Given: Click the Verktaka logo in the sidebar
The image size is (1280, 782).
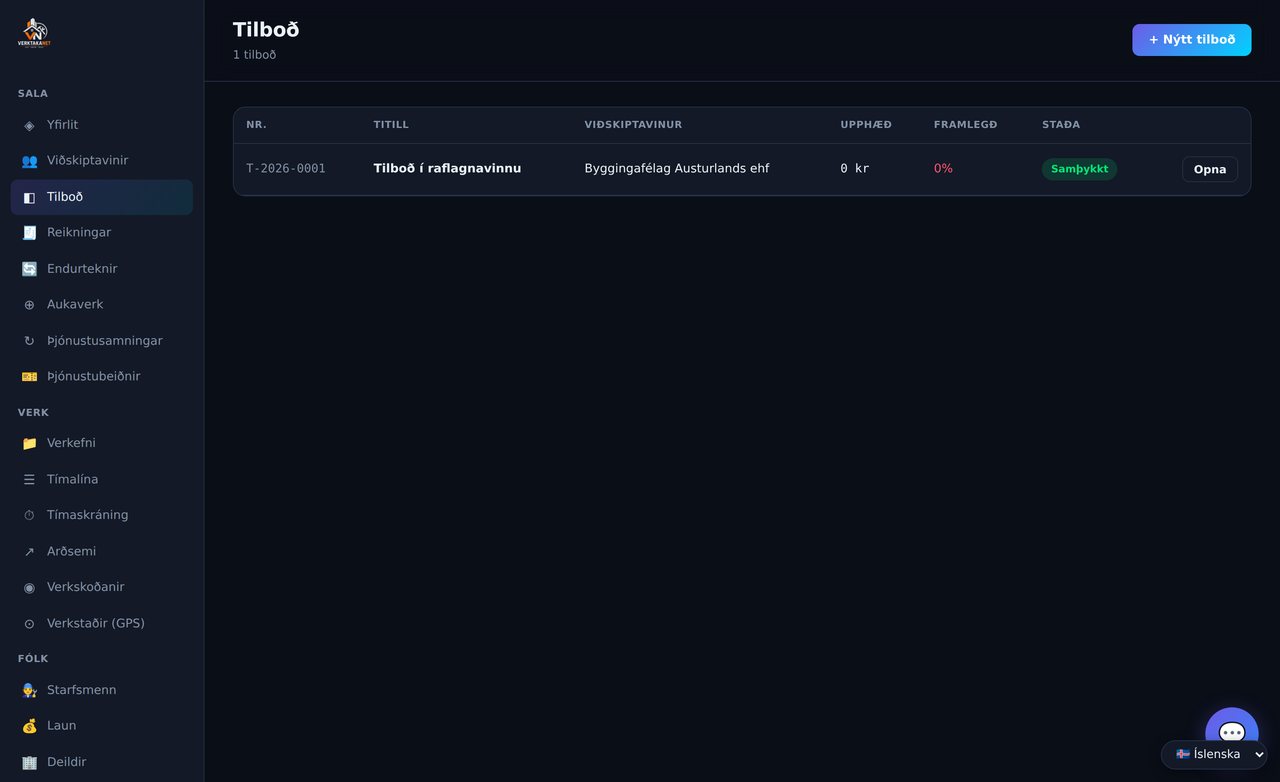Looking at the screenshot, I should (x=34, y=33).
